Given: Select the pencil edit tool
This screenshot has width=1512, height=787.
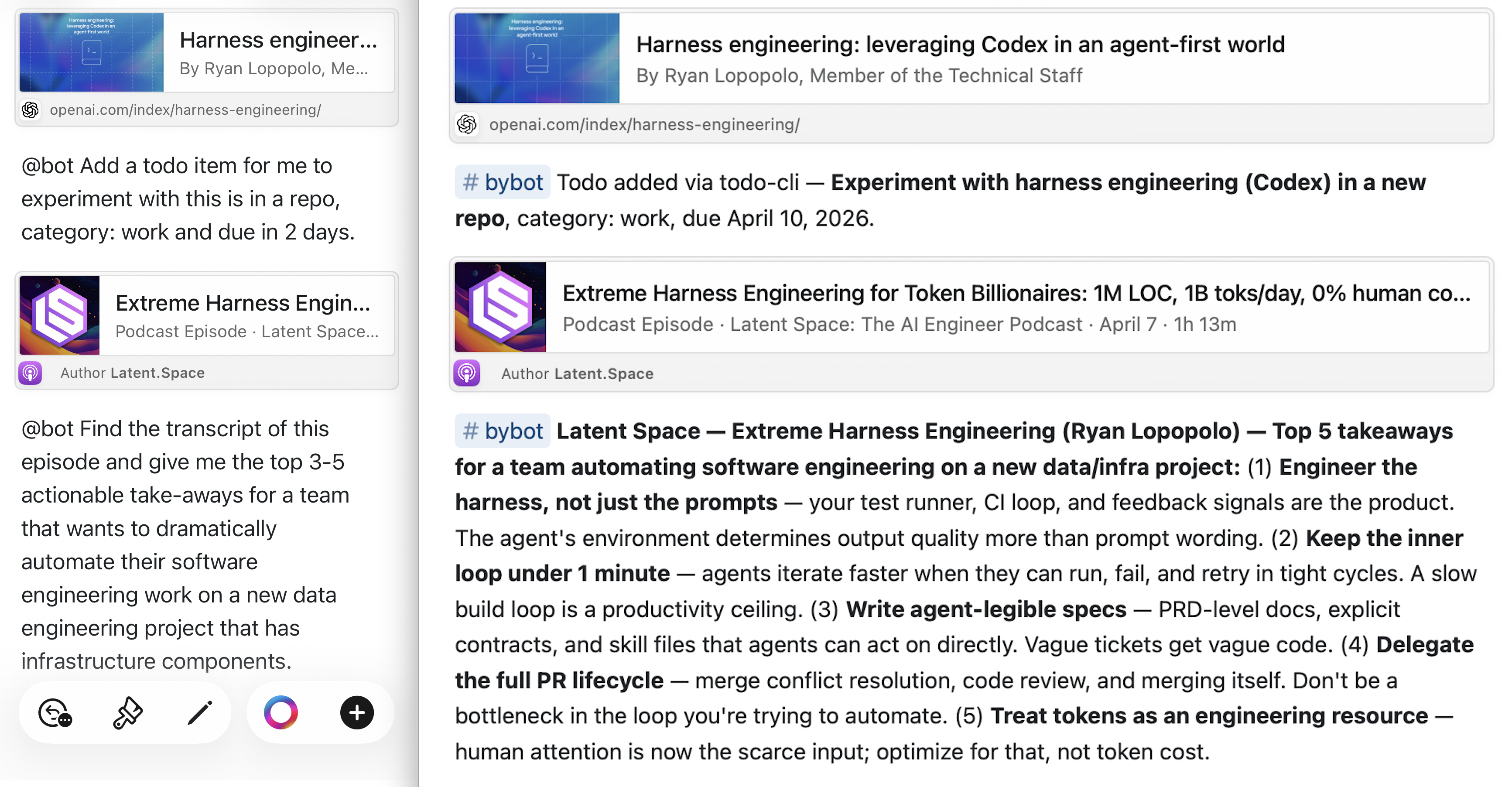Looking at the screenshot, I should (x=199, y=713).
